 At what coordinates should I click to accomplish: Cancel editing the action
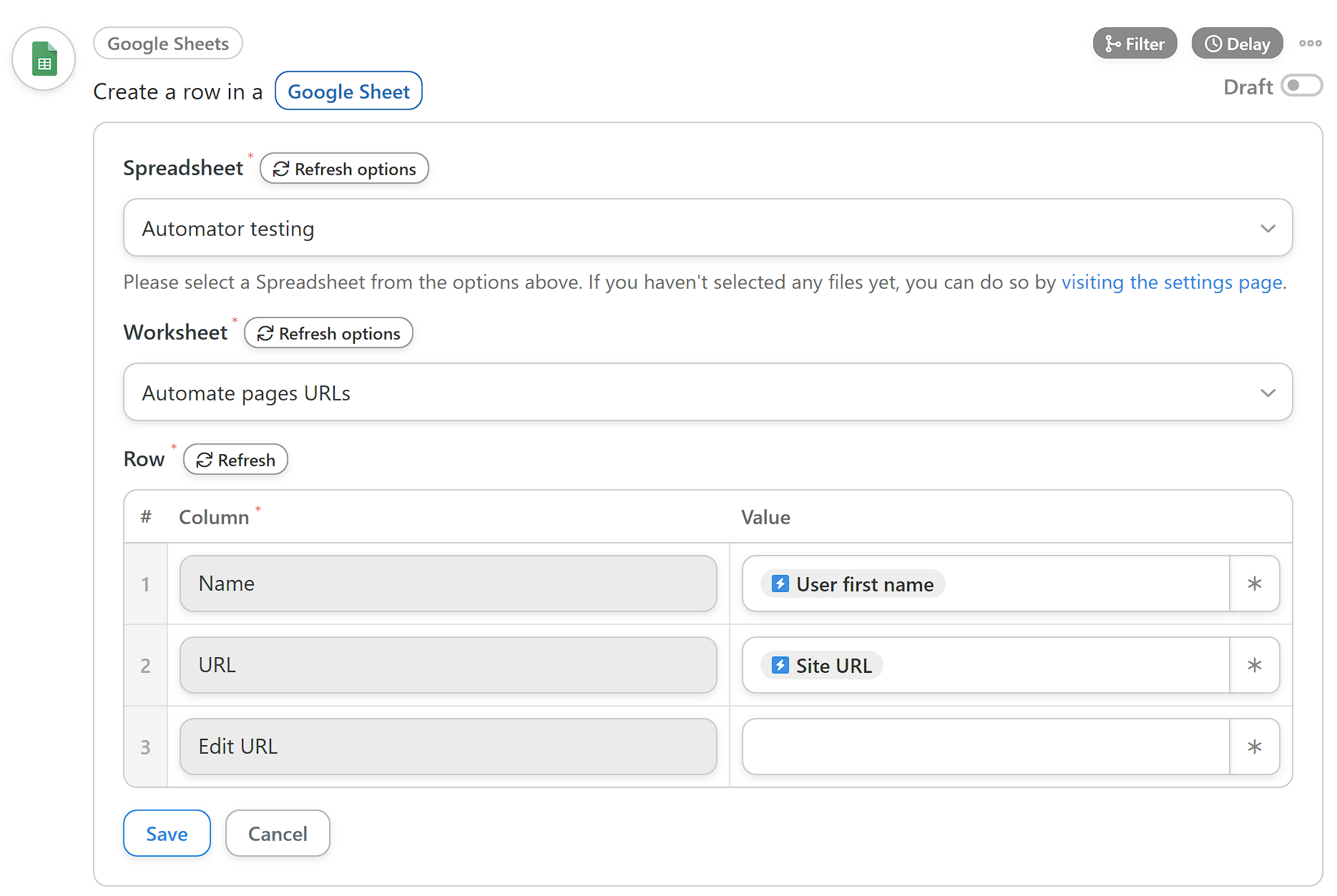pos(278,834)
